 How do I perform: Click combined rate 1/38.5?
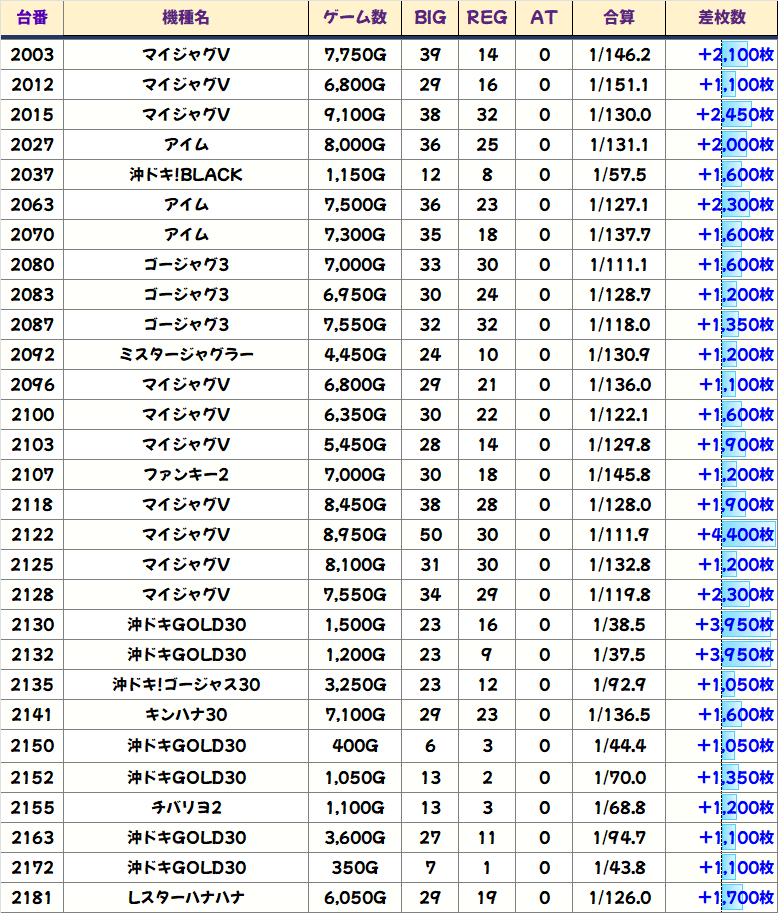(619, 625)
